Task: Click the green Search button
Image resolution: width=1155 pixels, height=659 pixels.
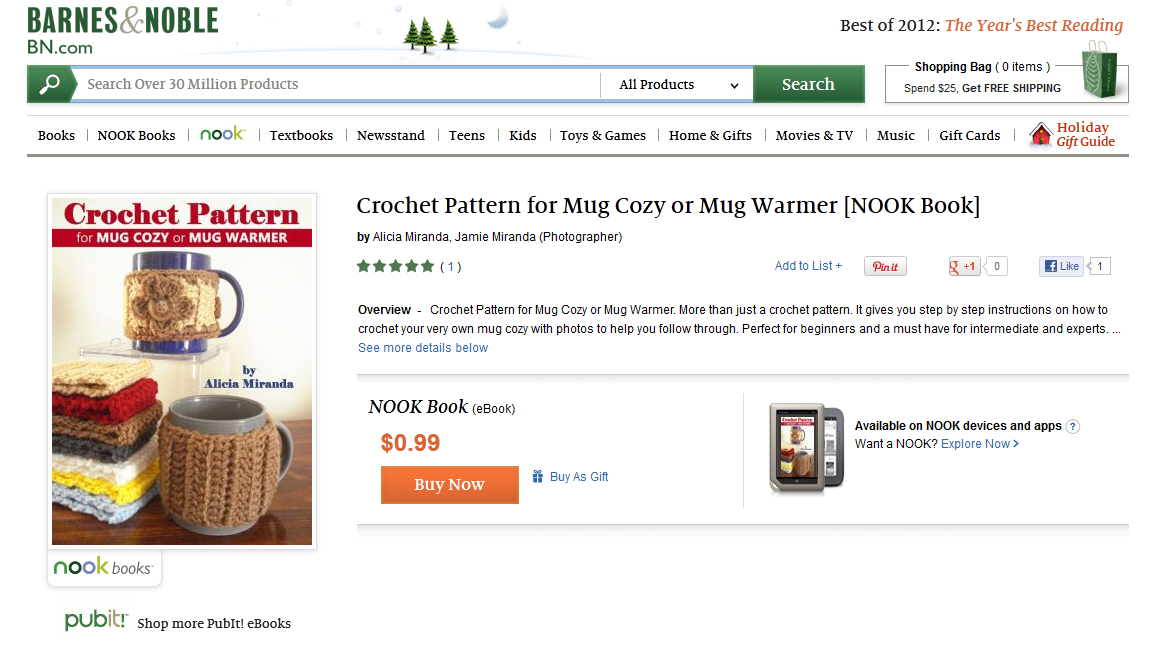Action: point(808,84)
